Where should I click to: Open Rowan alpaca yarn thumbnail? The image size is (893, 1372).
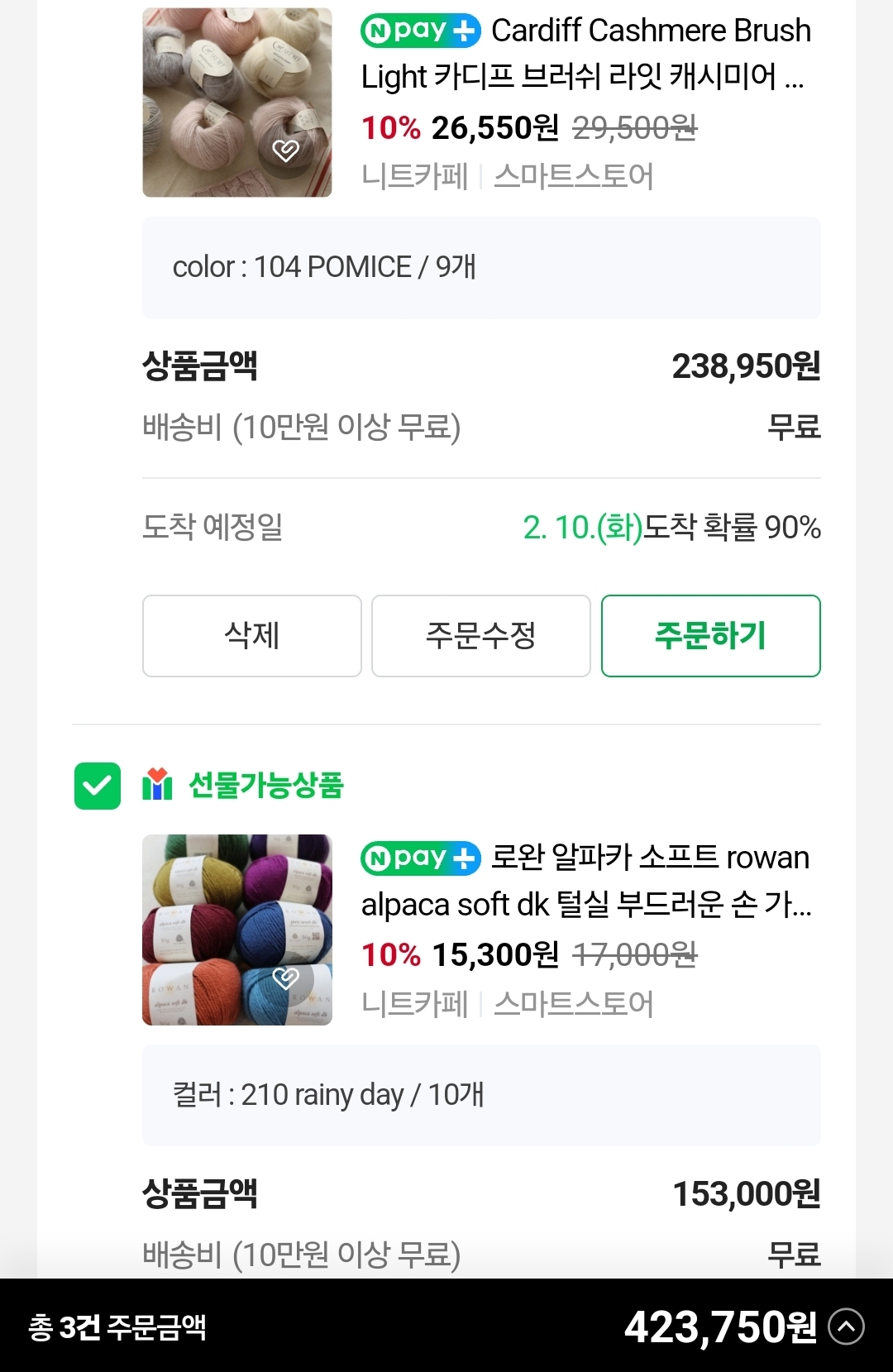[237, 930]
